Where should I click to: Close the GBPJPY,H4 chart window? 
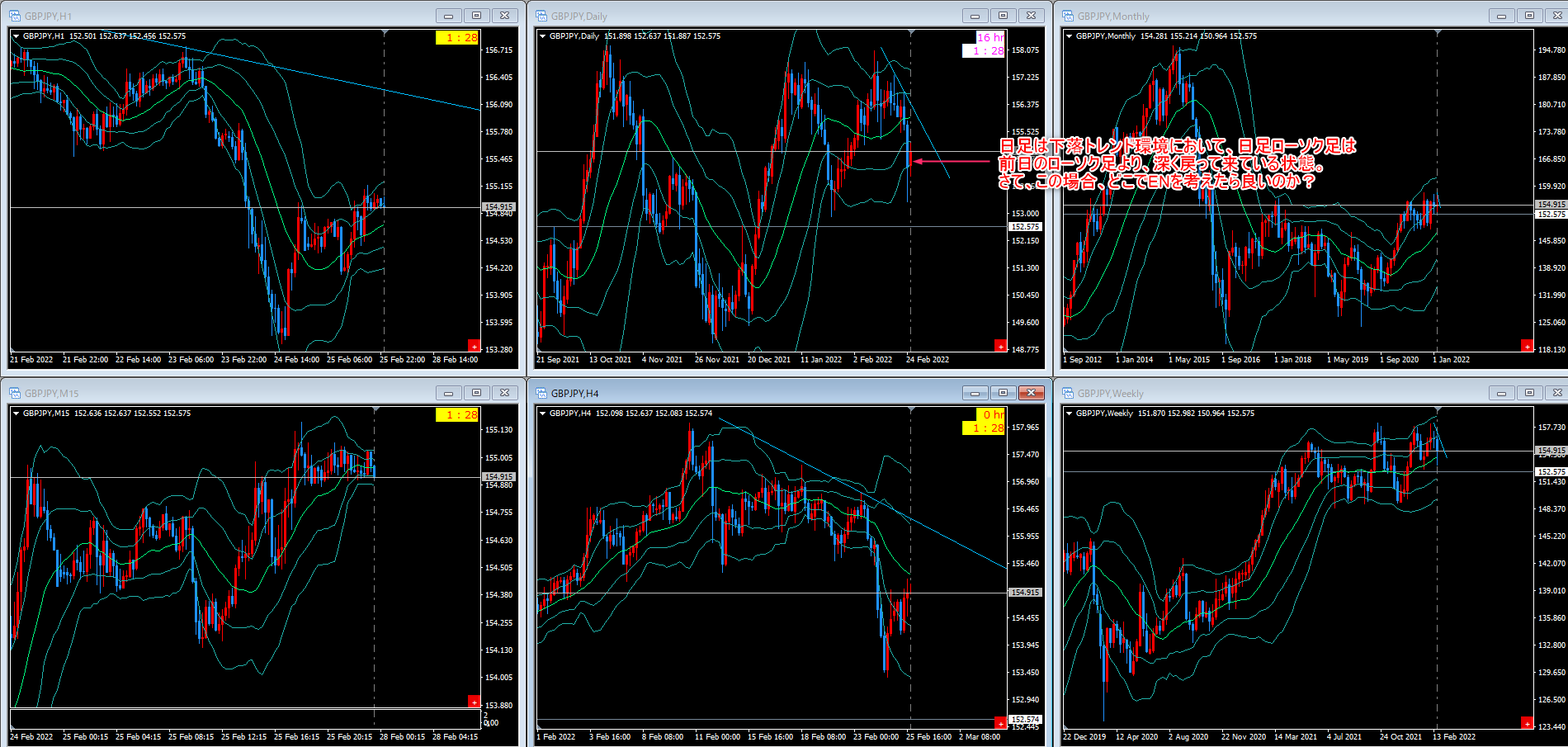[1031, 393]
